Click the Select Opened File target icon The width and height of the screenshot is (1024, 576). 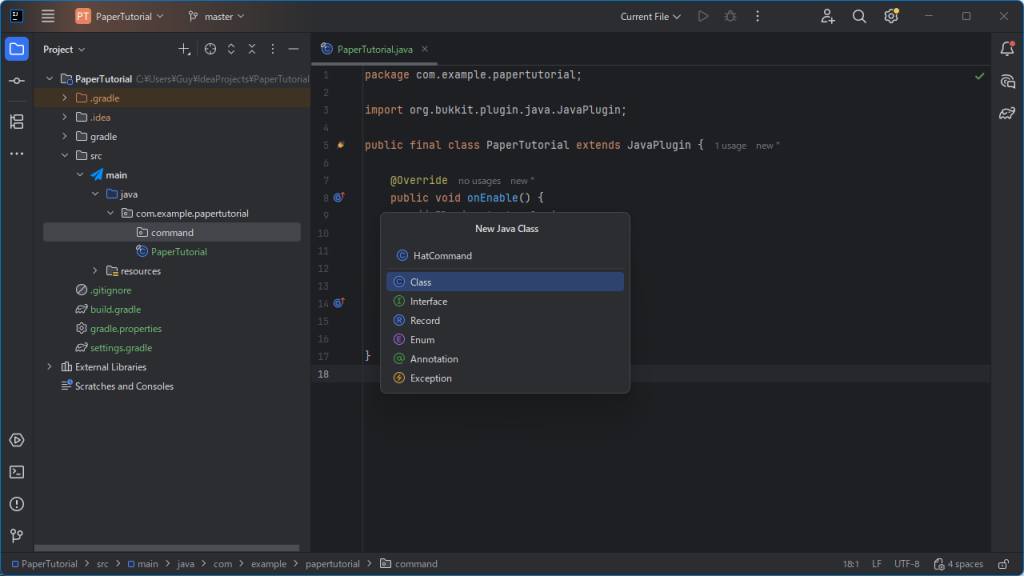pos(210,49)
